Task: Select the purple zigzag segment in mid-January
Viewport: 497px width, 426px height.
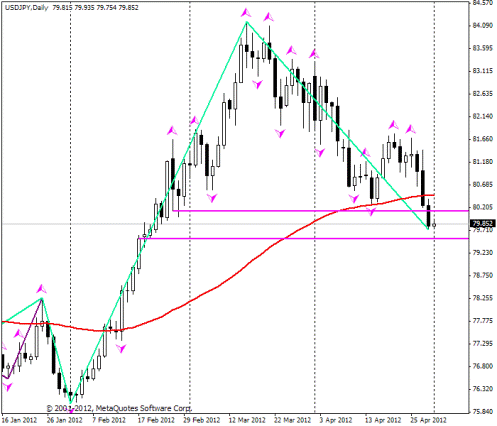Action: [25, 339]
